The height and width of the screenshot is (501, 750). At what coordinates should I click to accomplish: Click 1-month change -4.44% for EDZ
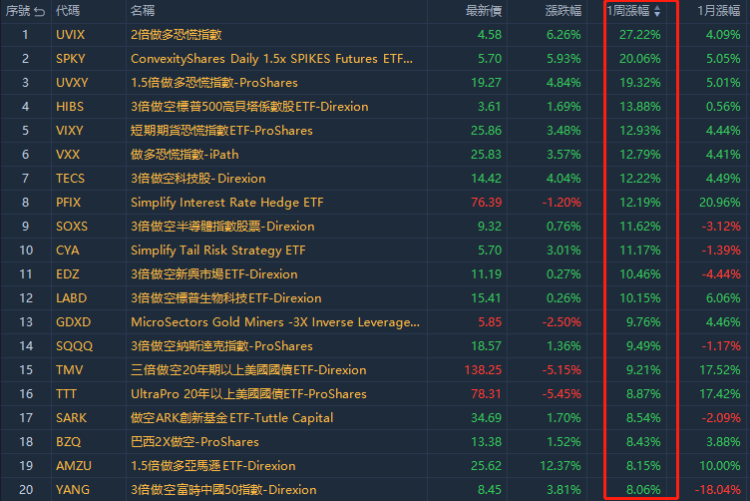click(x=721, y=274)
